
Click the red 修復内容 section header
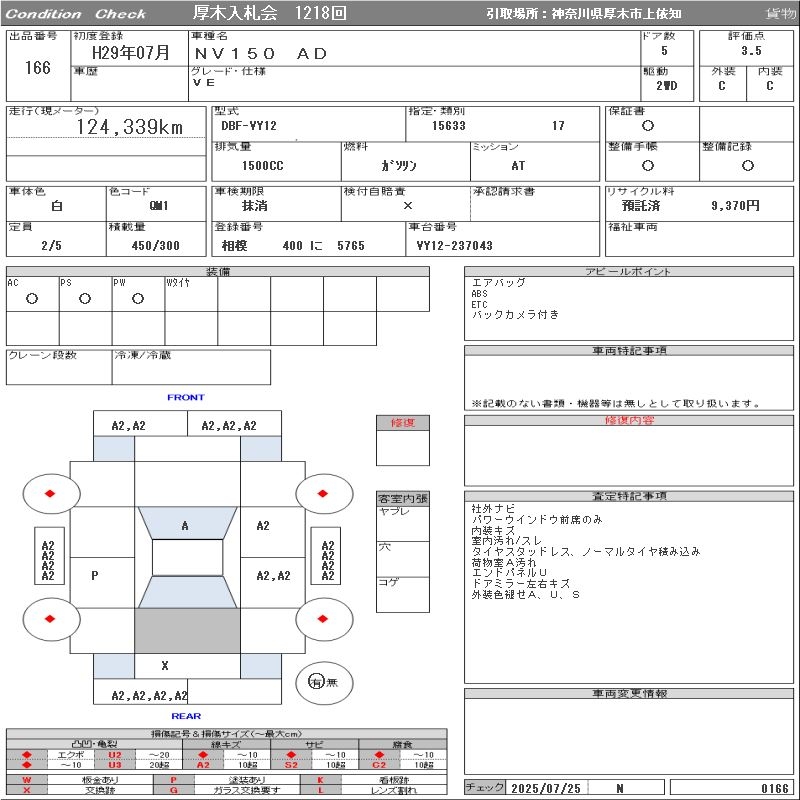click(629, 421)
